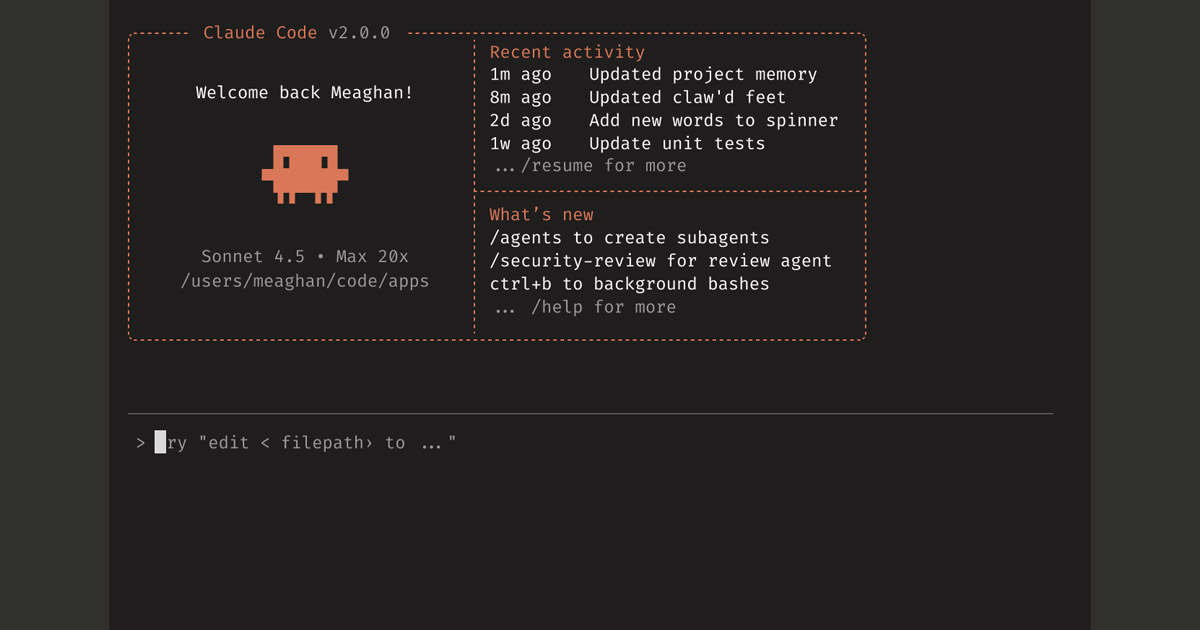This screenshot has width=1200, height=630.
Task: Click the '/agents to create subagents' link
Action: 629,237
